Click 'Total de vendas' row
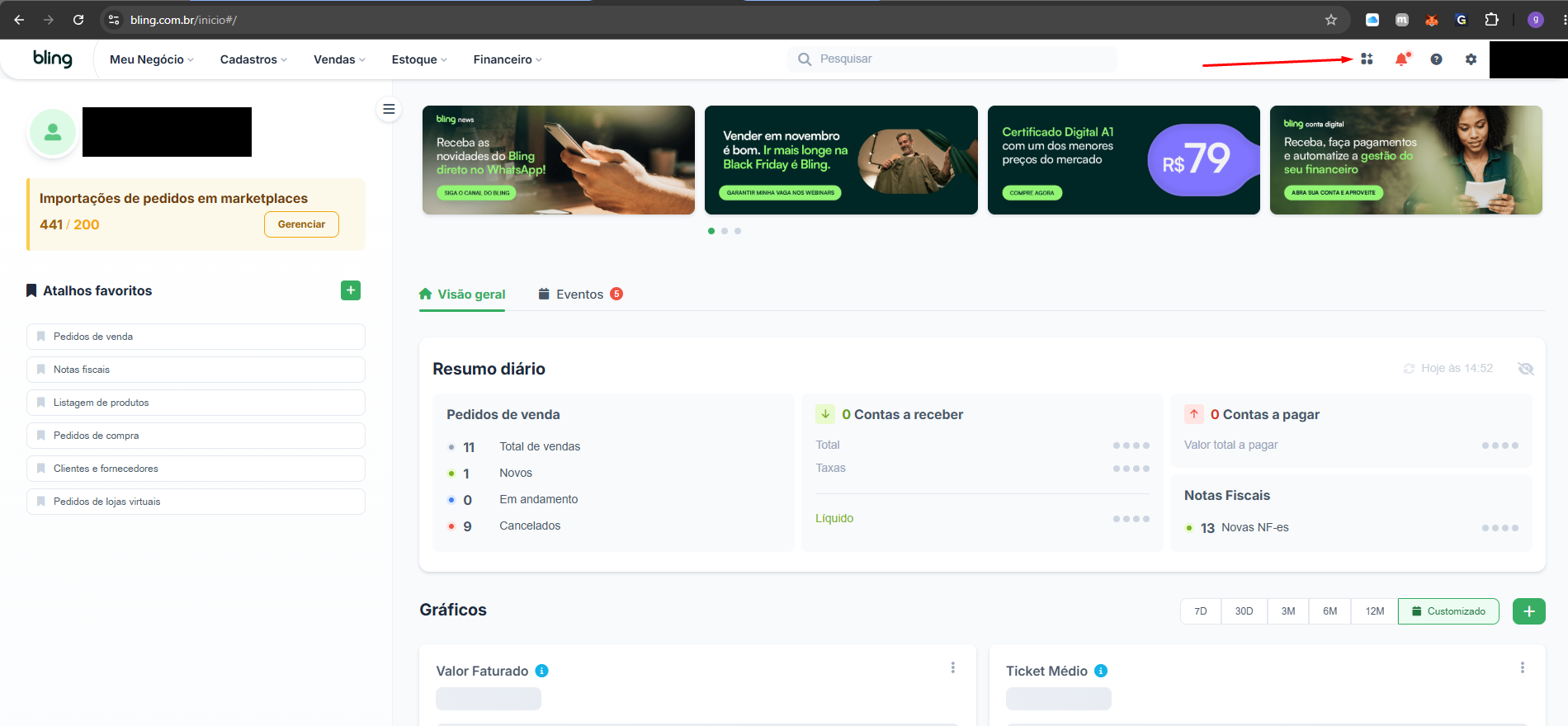Image resolution: width=1568 pixels, height=726 pixels. pyautogui.click(x=514, y=446)
